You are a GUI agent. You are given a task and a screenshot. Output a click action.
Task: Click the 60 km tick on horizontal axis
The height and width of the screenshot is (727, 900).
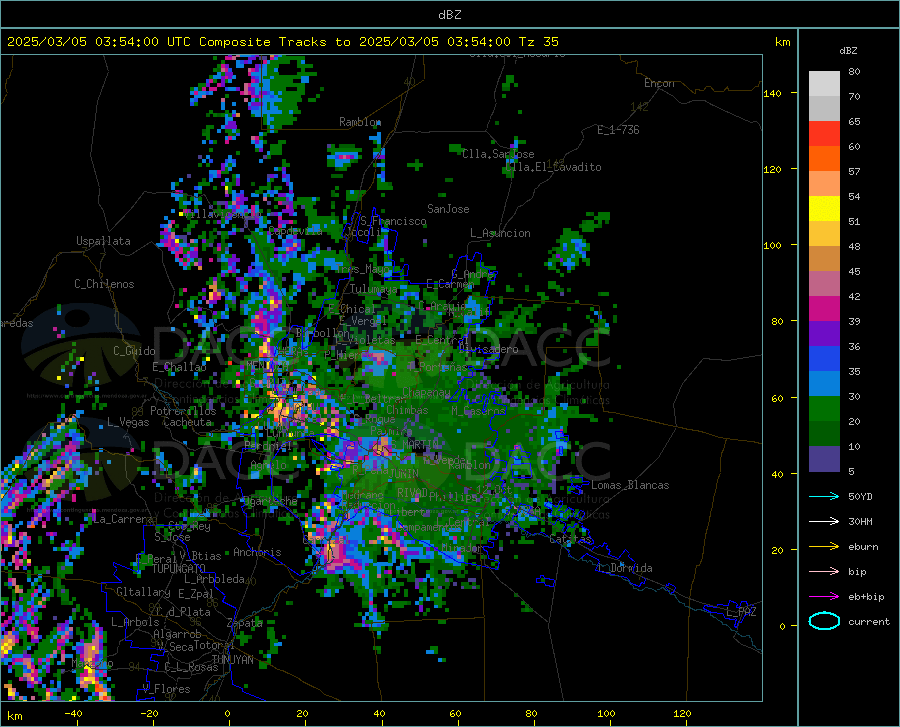click(455, 713)
